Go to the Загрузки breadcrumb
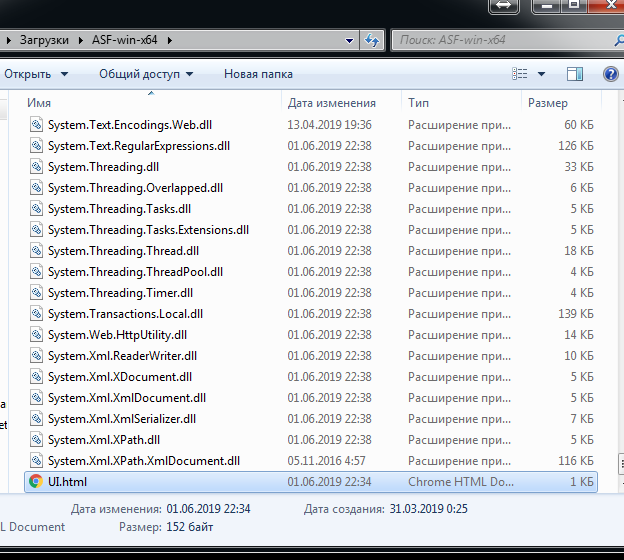This screenshot has width=624, height=560. (x=44, y=40)
